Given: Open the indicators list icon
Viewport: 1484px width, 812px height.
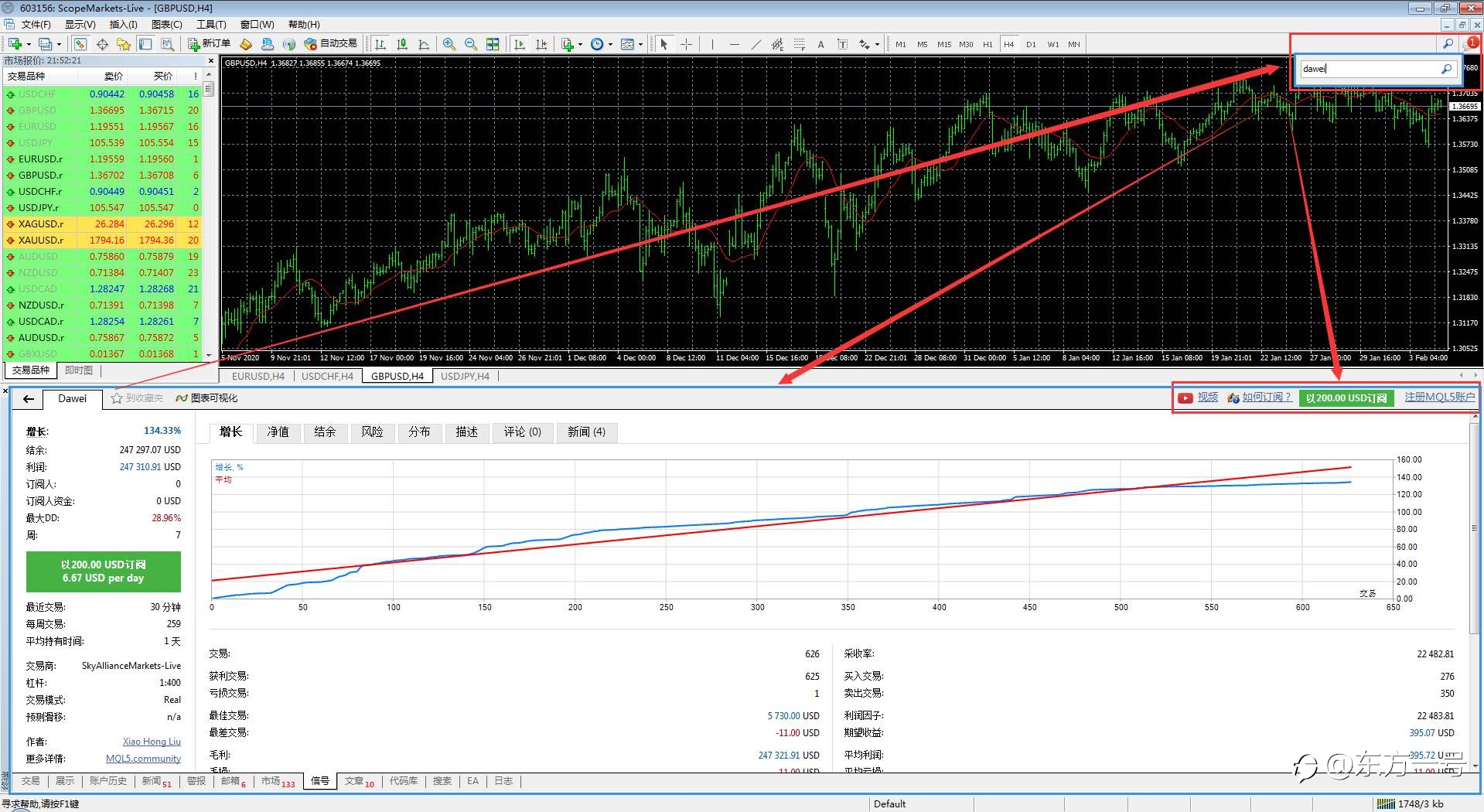Looking at the screenshot, I should (568, 44).
